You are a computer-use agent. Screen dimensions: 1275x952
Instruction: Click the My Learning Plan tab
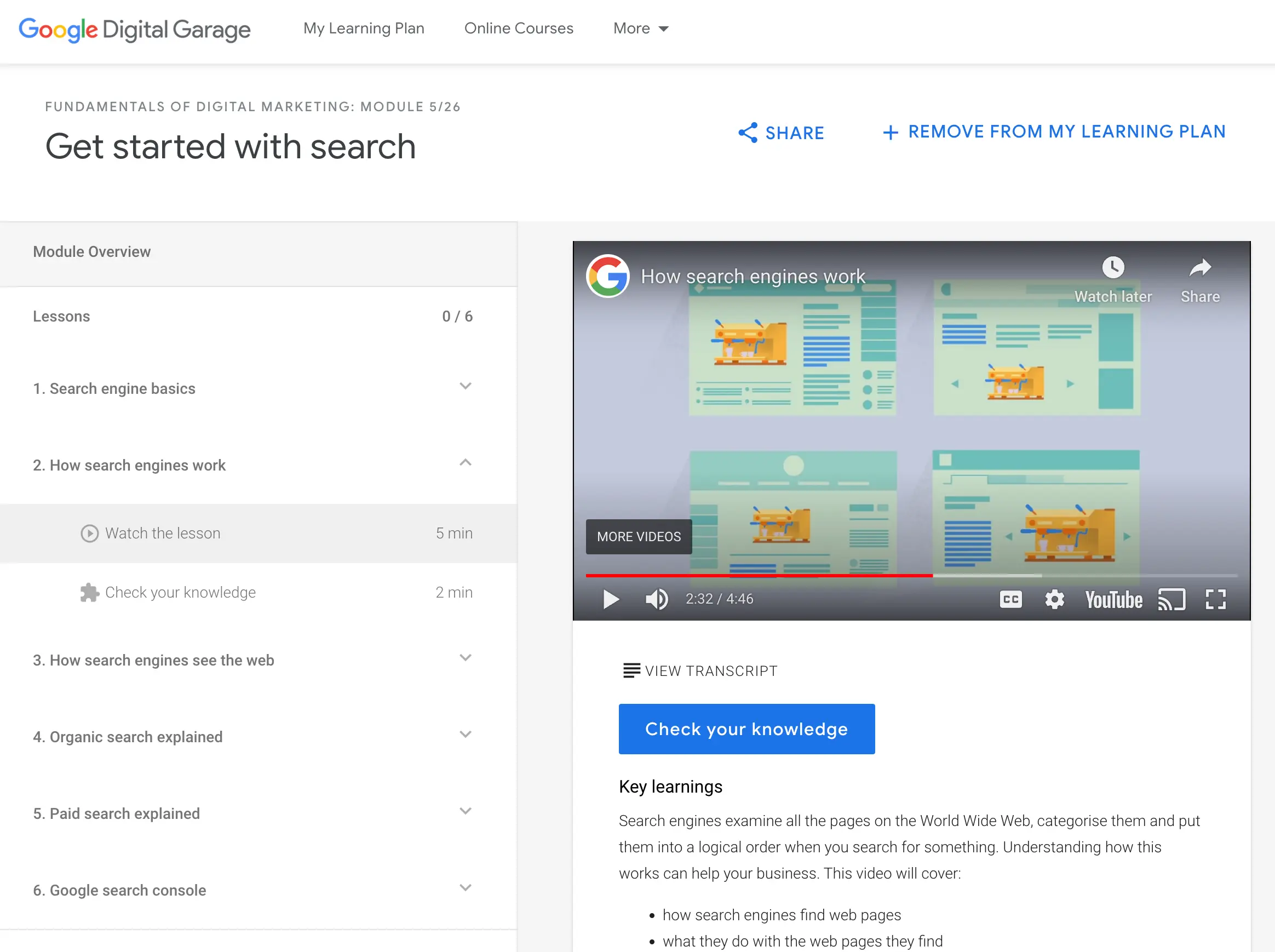click(364, 28)
